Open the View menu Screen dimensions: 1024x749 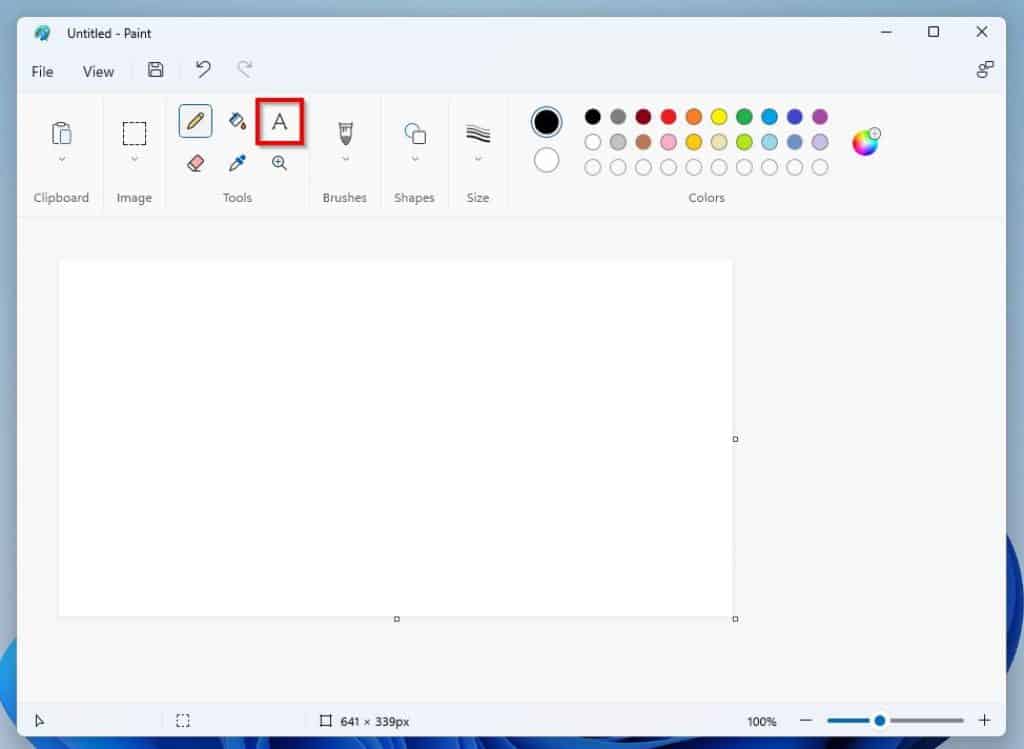point(98,71)
